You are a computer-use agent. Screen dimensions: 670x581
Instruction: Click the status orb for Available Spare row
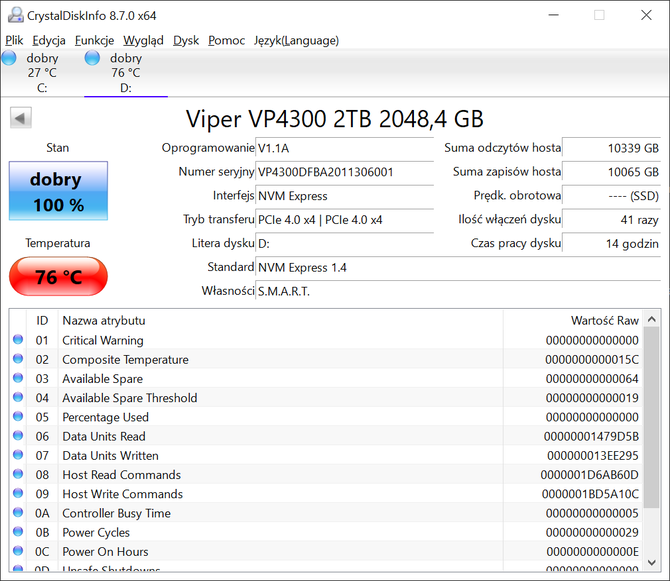pos(18,378)
